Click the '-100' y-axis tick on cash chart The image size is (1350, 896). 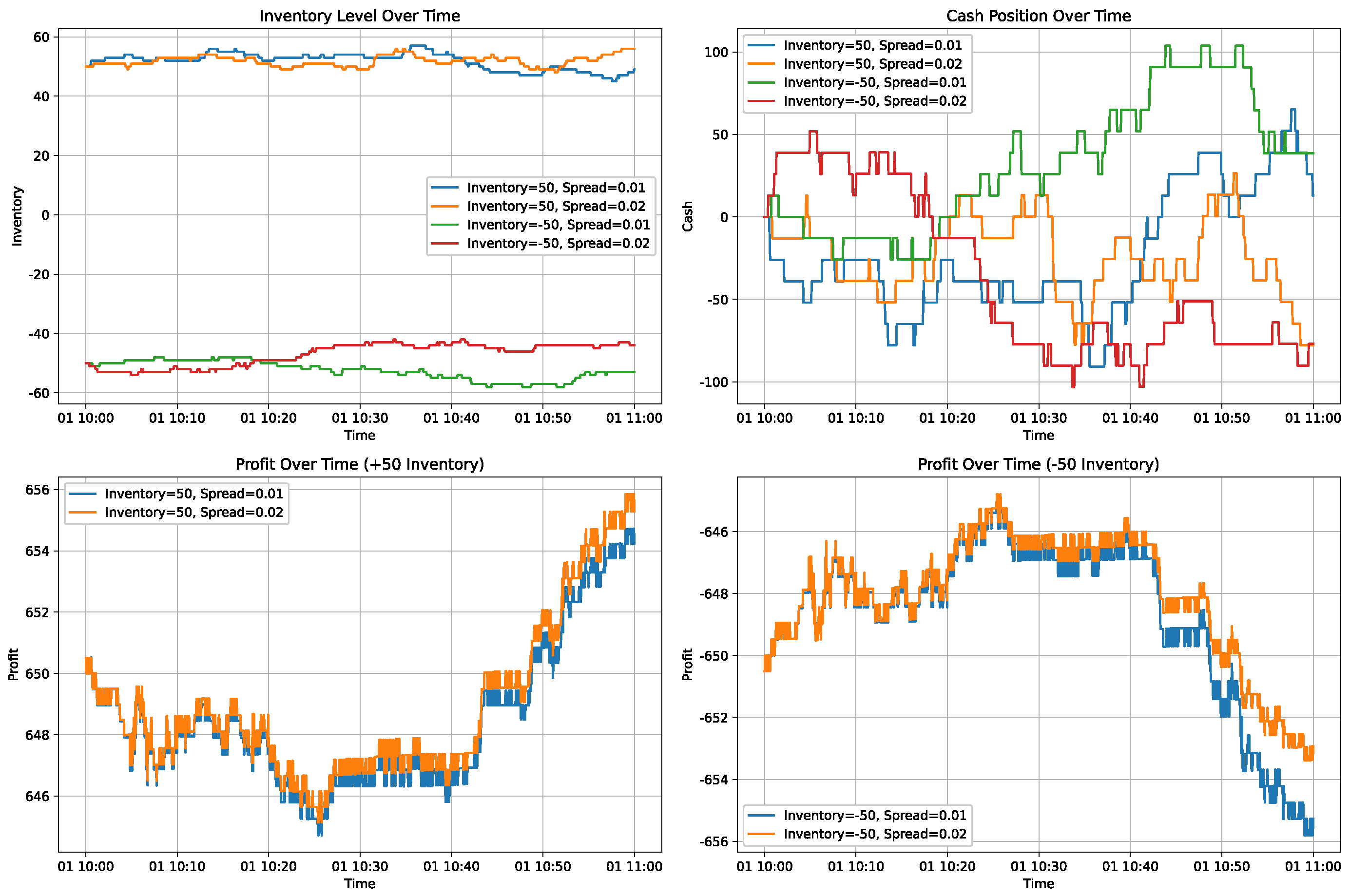714,381
